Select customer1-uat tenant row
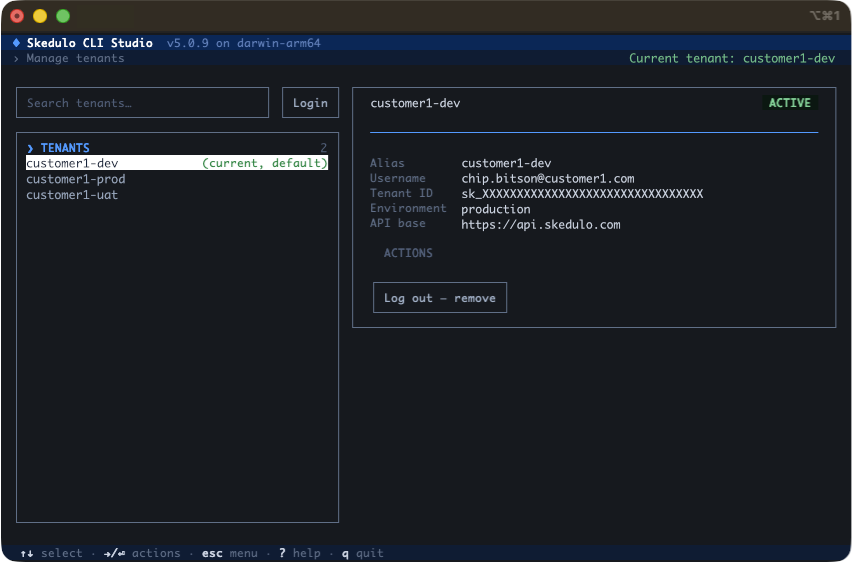This screenshot has width=853, height=563. click(x=177, y=195)
